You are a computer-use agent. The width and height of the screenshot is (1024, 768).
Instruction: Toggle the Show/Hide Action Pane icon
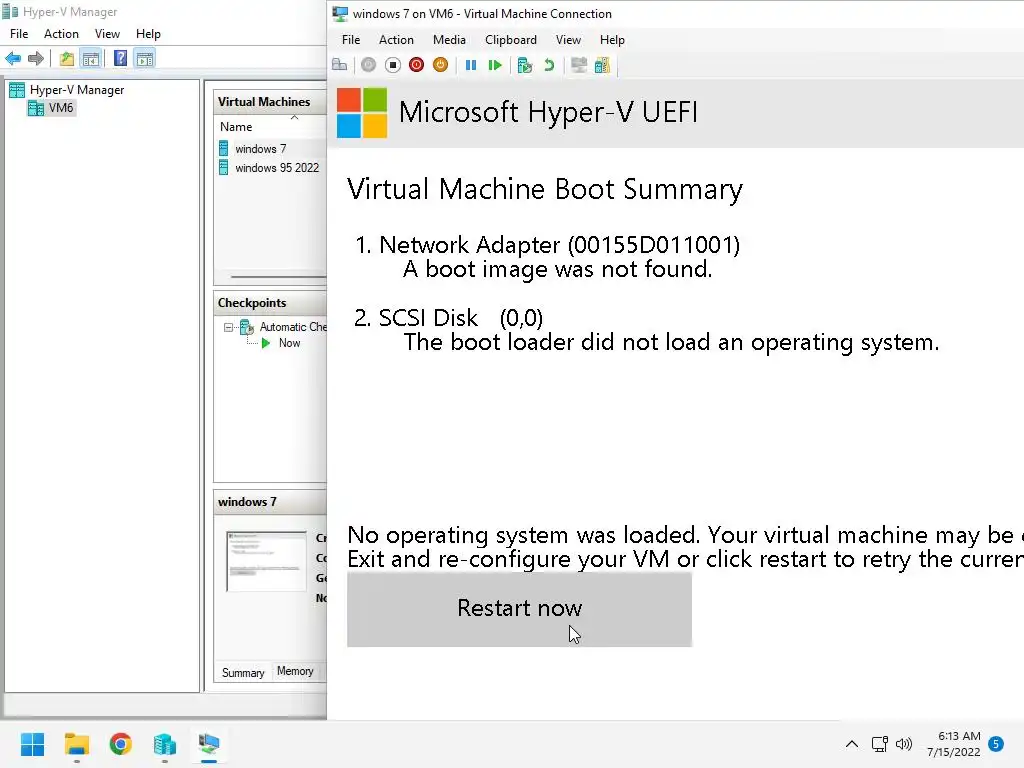point(145,59)
